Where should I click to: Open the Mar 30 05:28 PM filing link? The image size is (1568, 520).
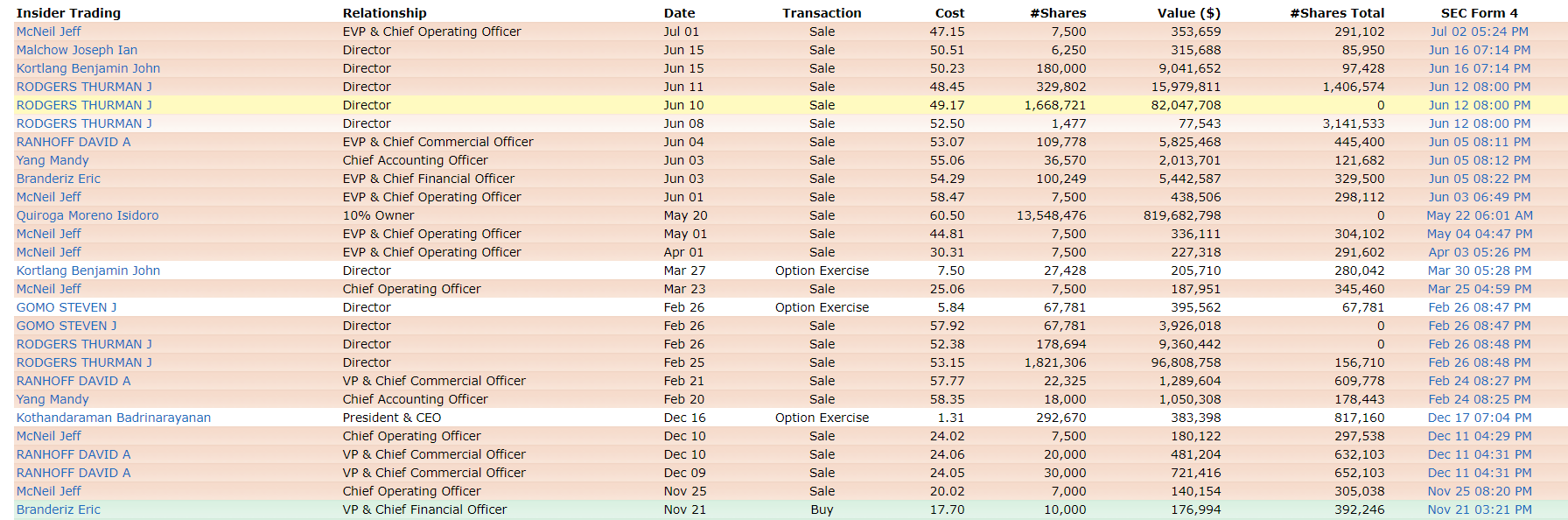[x=1479, y=271]
